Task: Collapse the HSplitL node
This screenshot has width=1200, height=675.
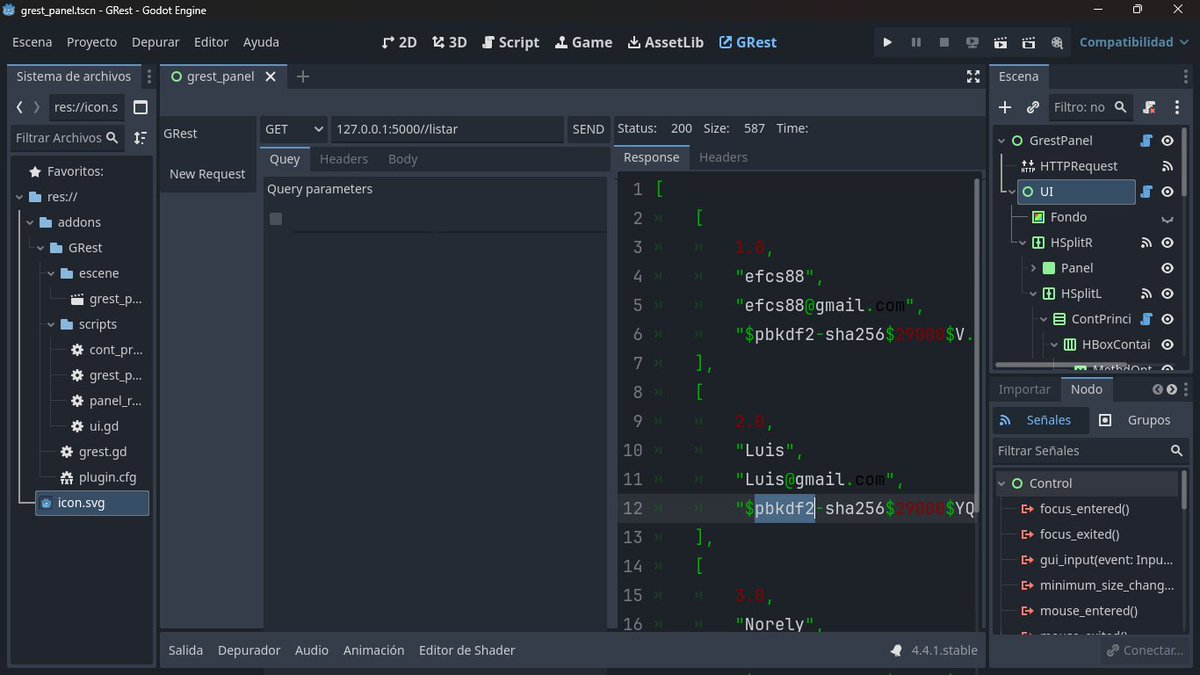Action: pyautogui.click(x=1033, y=293)
